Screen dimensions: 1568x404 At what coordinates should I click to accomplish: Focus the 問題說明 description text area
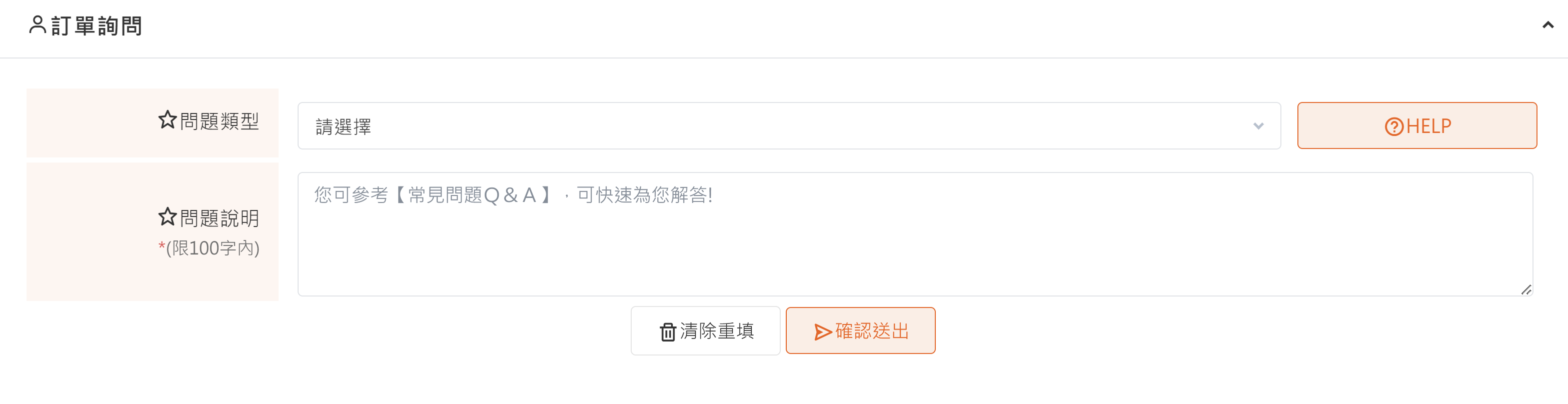(915, 234)
